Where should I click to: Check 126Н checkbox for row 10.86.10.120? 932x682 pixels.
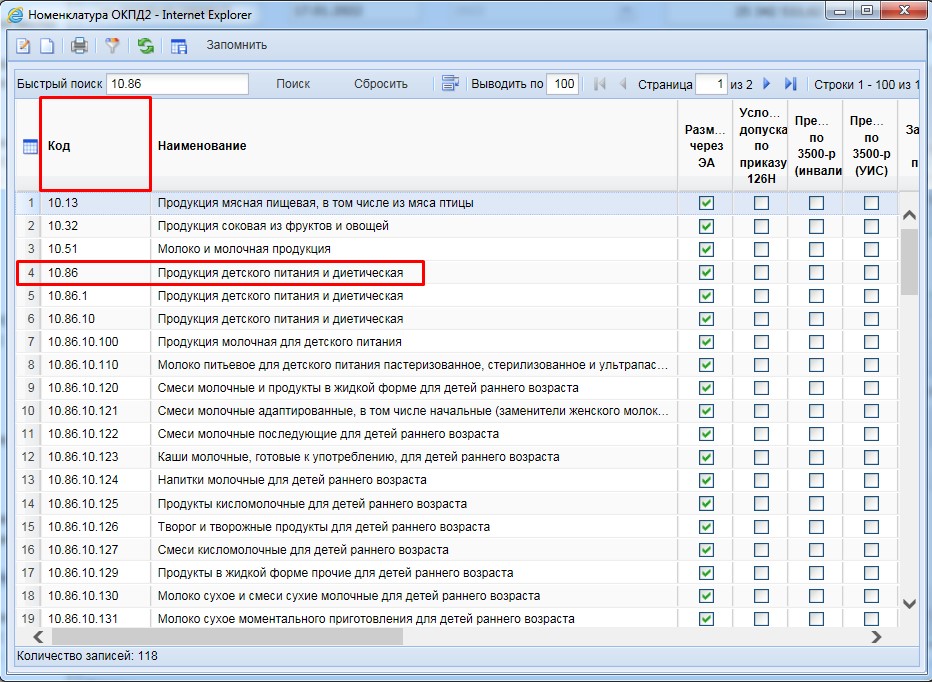click(761, 388)
